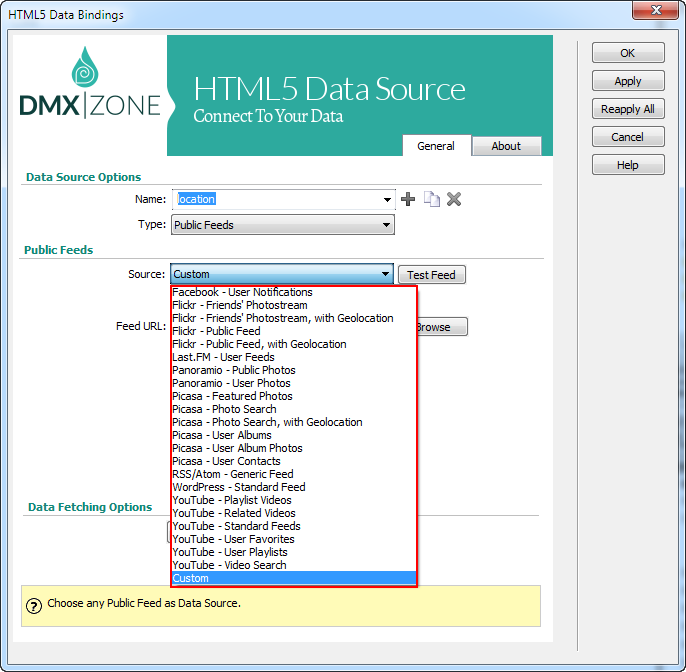Click the DMXzone logo
Viewport: 686px width, 672px height.
(90, 83)
